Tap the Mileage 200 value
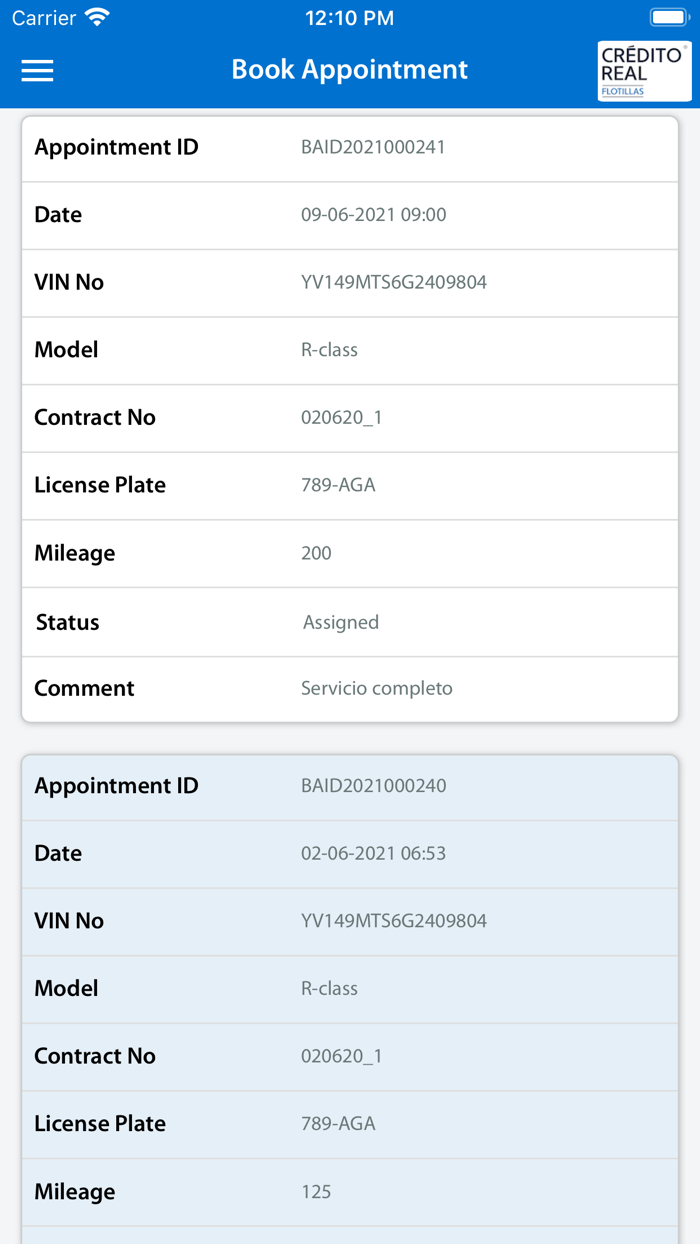The width and height of the screenshot is (700, 1244). pyautogui.click(x=316, y=553)
